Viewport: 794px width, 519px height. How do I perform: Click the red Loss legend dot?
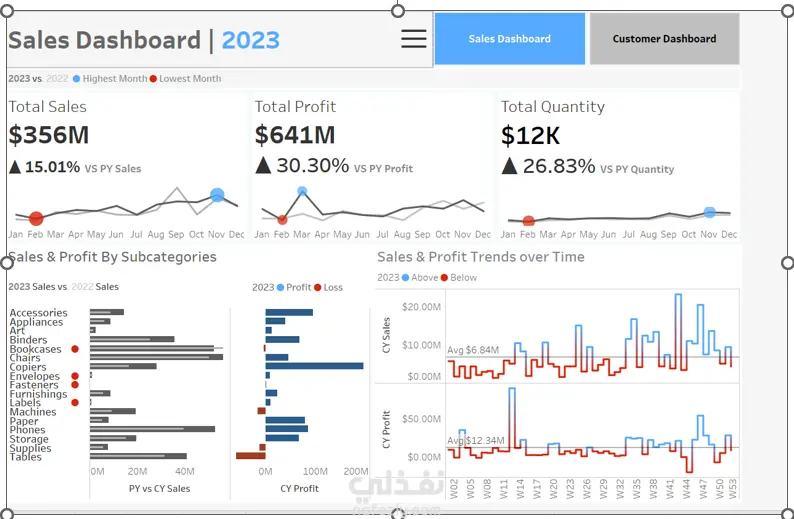coord(317,287)
